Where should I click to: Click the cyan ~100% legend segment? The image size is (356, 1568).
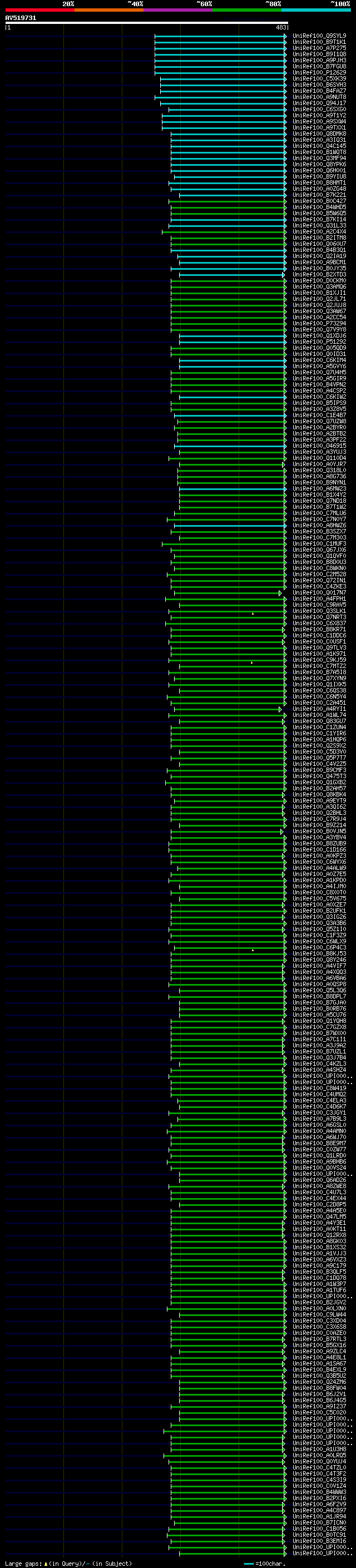click(x=316, y=10)
